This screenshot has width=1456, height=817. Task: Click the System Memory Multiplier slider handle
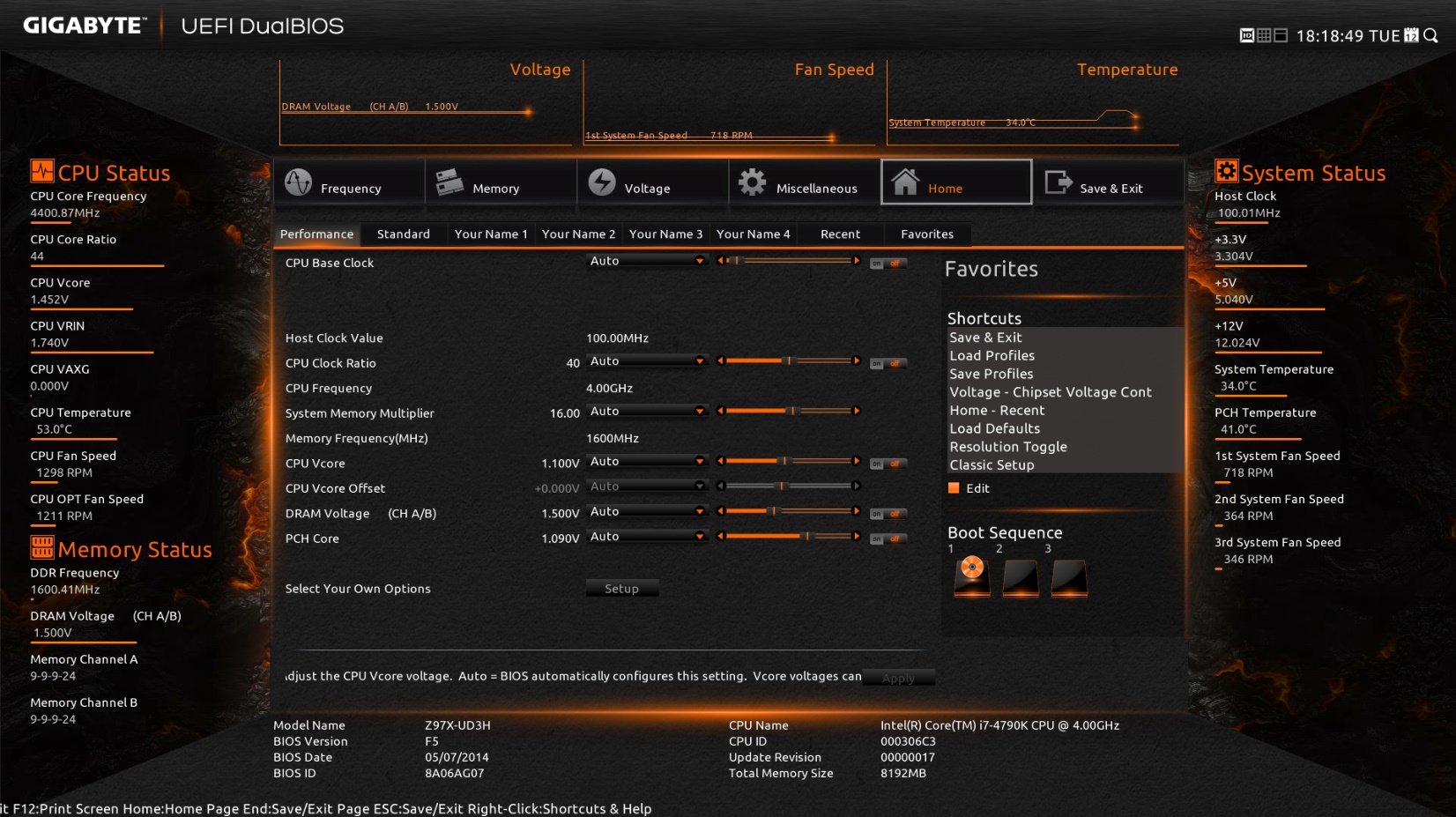[x=792, y=411]
